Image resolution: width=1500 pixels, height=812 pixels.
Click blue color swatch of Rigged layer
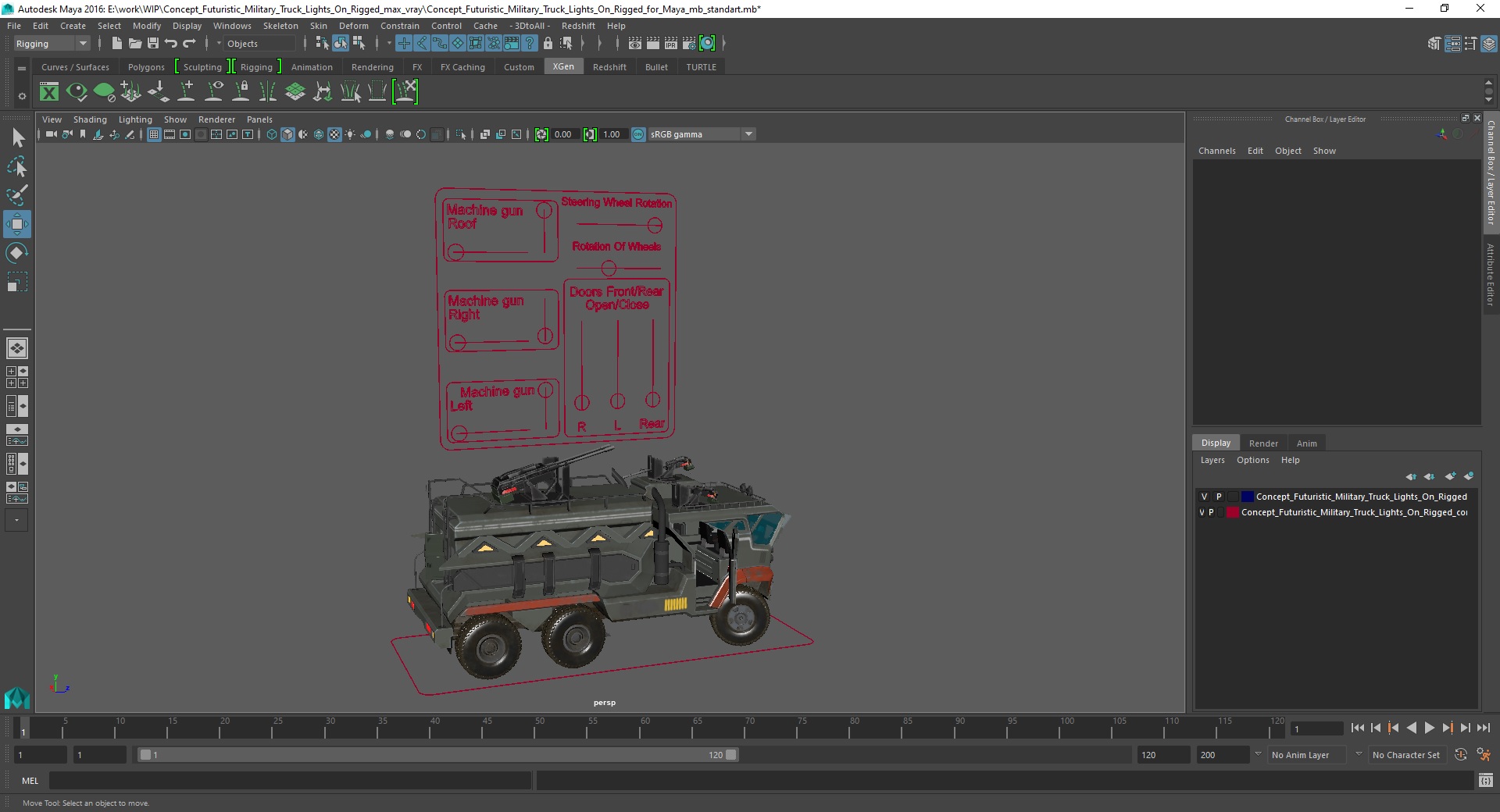click(x=1247, y=497)
